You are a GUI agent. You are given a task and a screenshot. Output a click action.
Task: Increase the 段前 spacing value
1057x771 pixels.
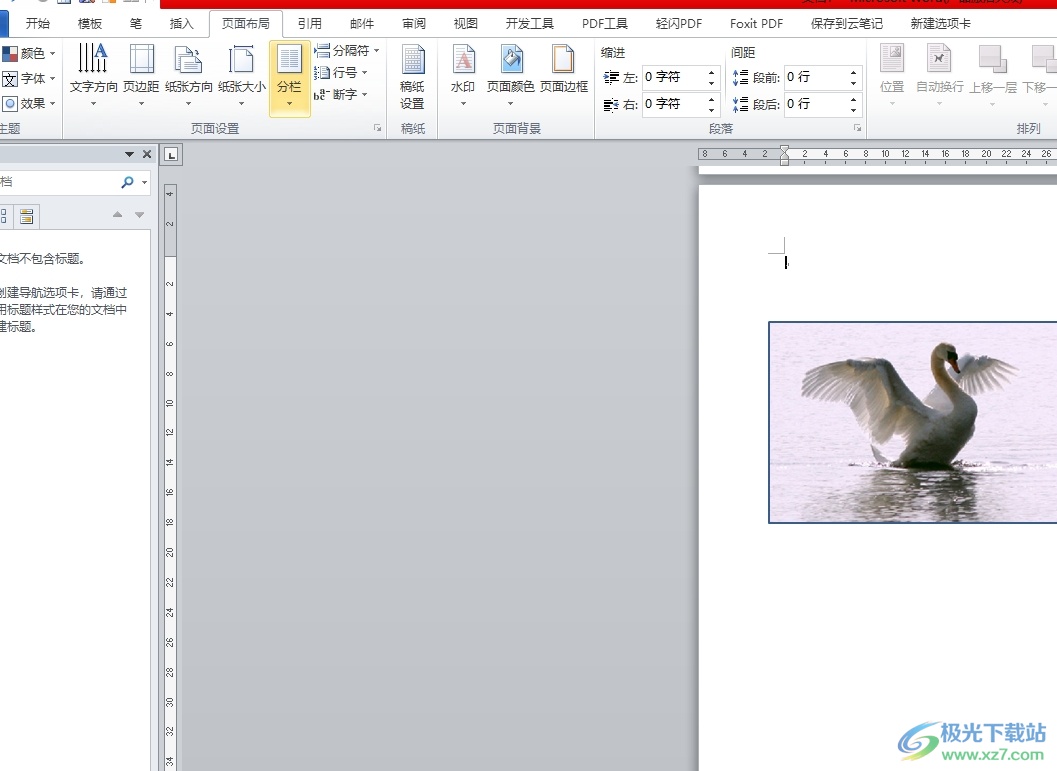click(854, 72)
